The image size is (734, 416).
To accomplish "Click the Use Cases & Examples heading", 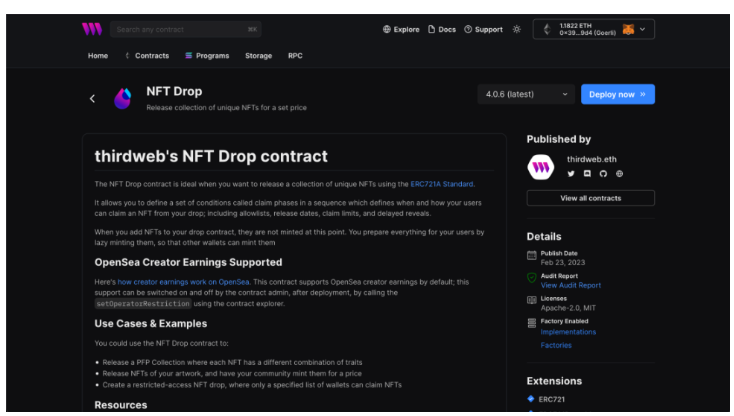I will point(151,324).
